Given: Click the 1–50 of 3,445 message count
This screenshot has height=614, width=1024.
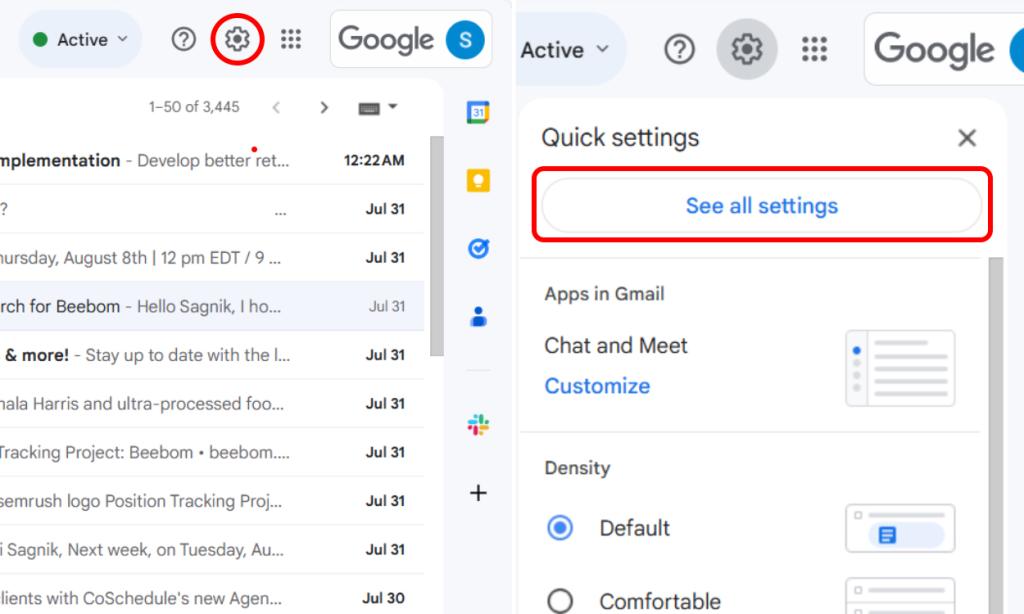Looking at the screenshot, I should click(x=194, y=107).
